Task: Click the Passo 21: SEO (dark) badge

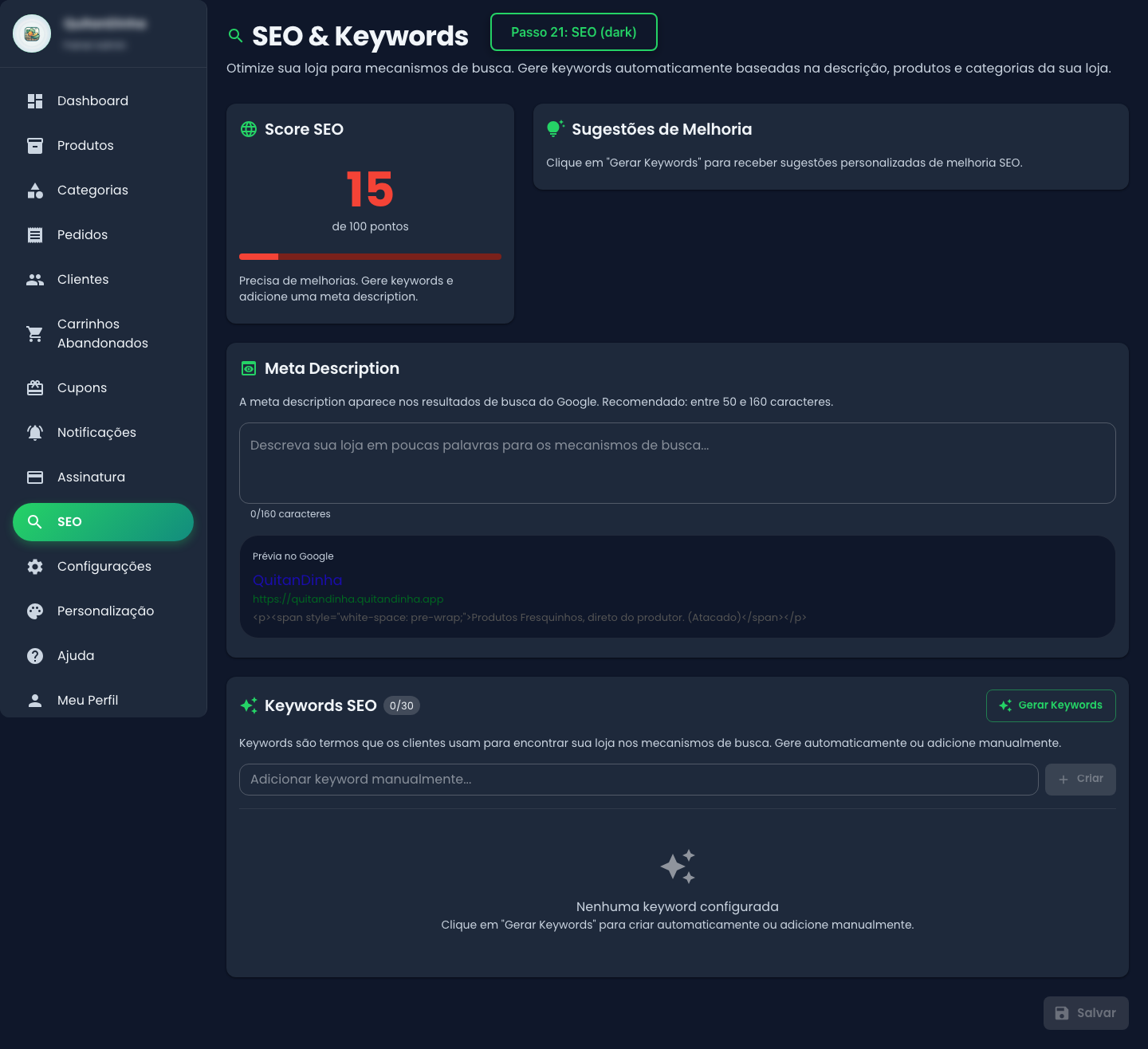Action: (574, 32)
